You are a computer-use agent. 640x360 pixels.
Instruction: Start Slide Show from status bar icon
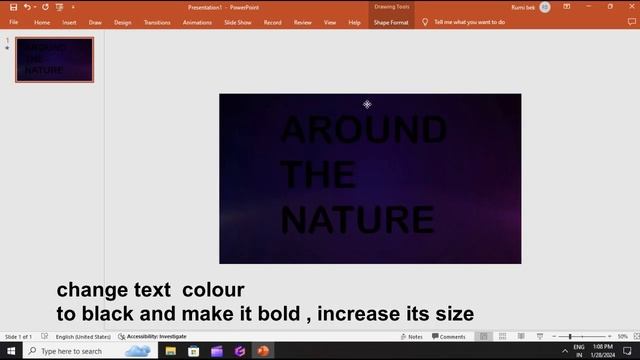(x=540, y=336)
